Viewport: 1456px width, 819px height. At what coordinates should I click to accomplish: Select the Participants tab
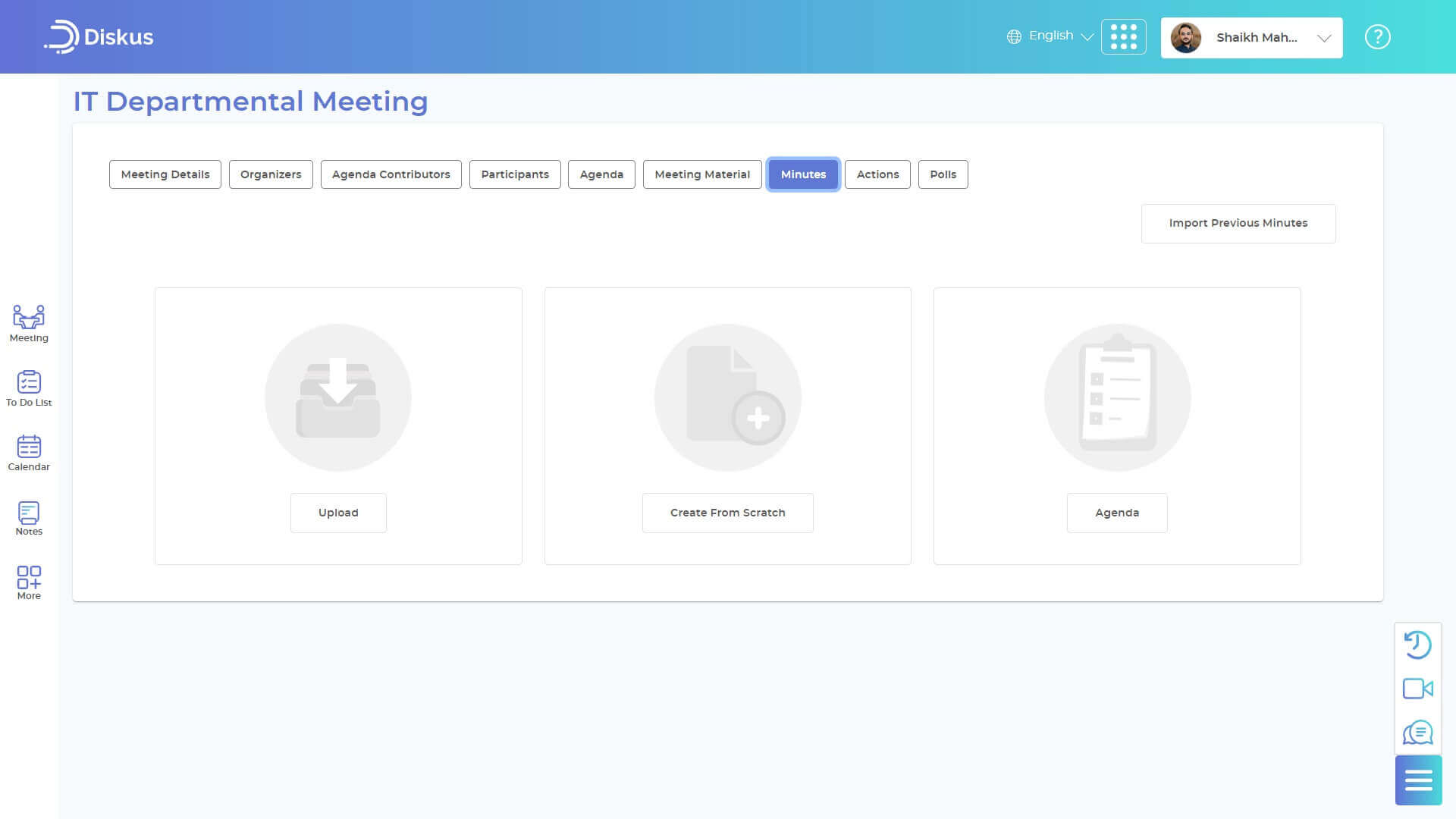click(515, 174)
